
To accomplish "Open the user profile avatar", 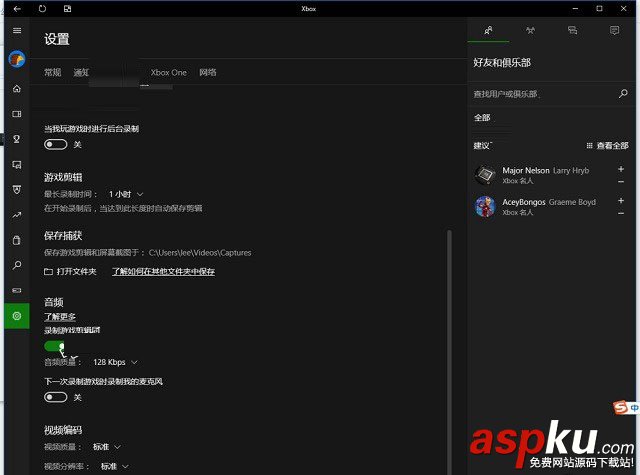I will pyautogui.click(x=17, y=60).
